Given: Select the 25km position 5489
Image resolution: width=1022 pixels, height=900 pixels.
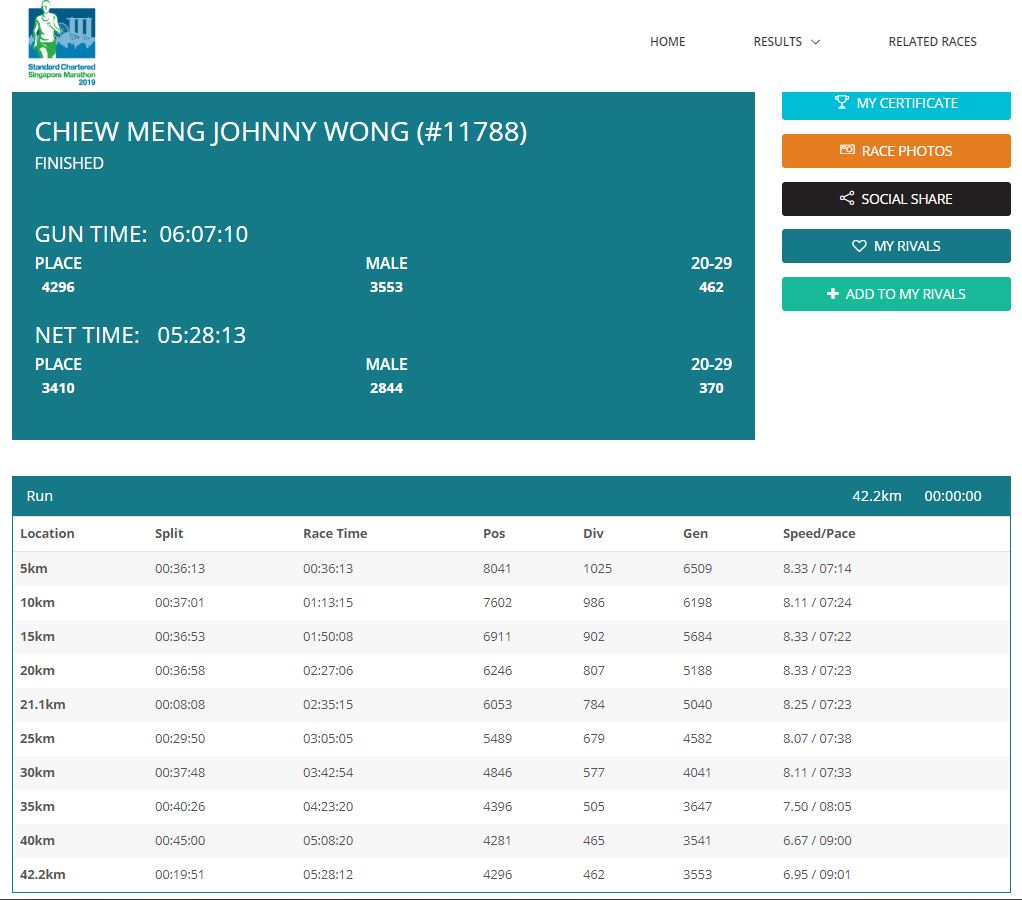Looking at the screenshot, I should point(497,738).
